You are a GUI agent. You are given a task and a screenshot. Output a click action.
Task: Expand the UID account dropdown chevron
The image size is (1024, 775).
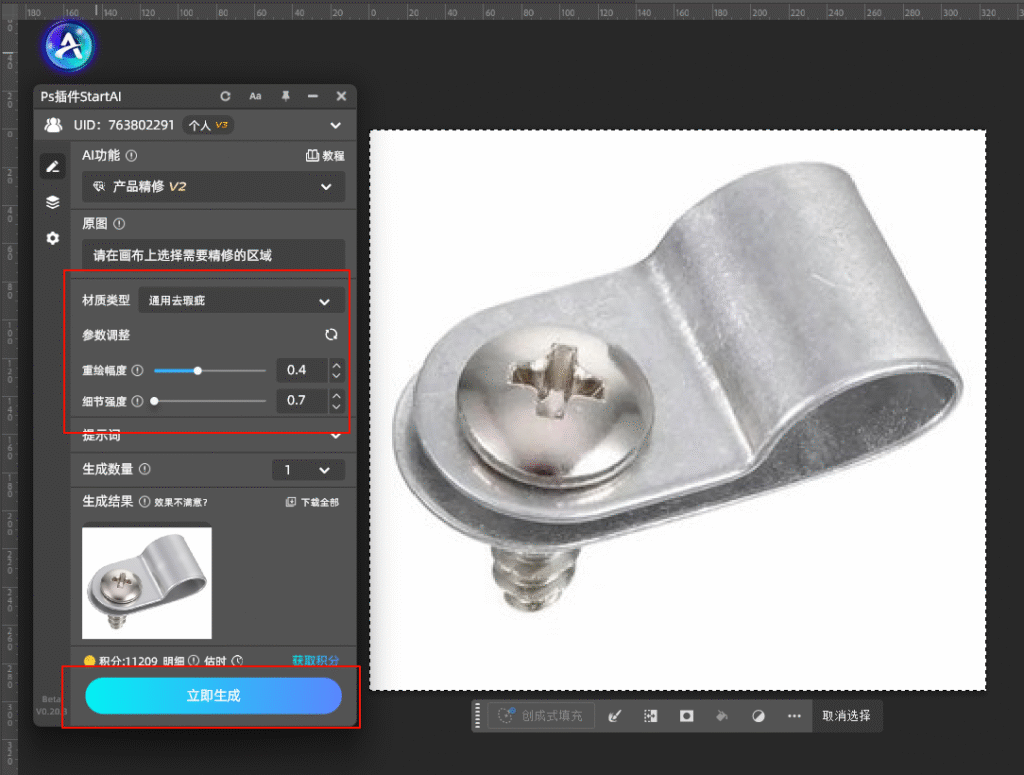pos(335,126)
